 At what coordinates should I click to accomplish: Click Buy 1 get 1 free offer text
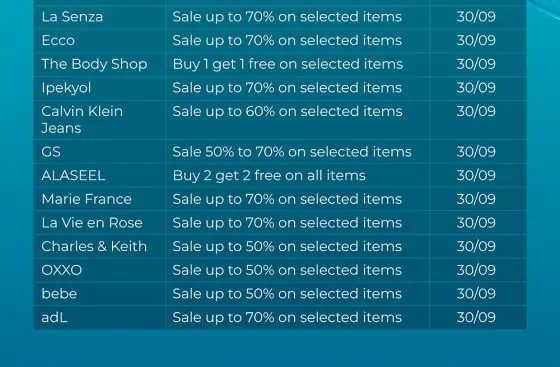pos(288,64)
